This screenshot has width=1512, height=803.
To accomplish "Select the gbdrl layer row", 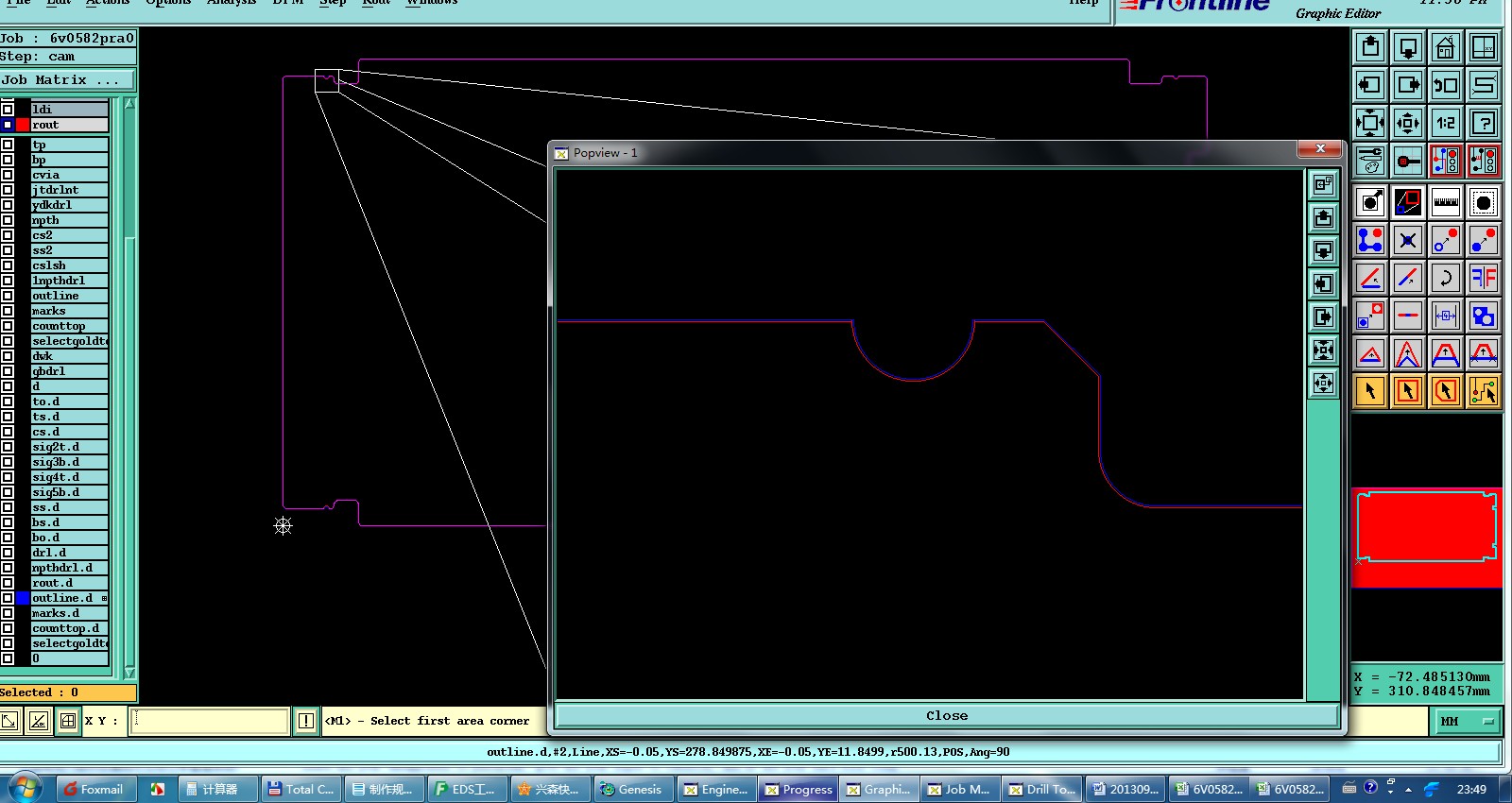I will pos(69,371).
